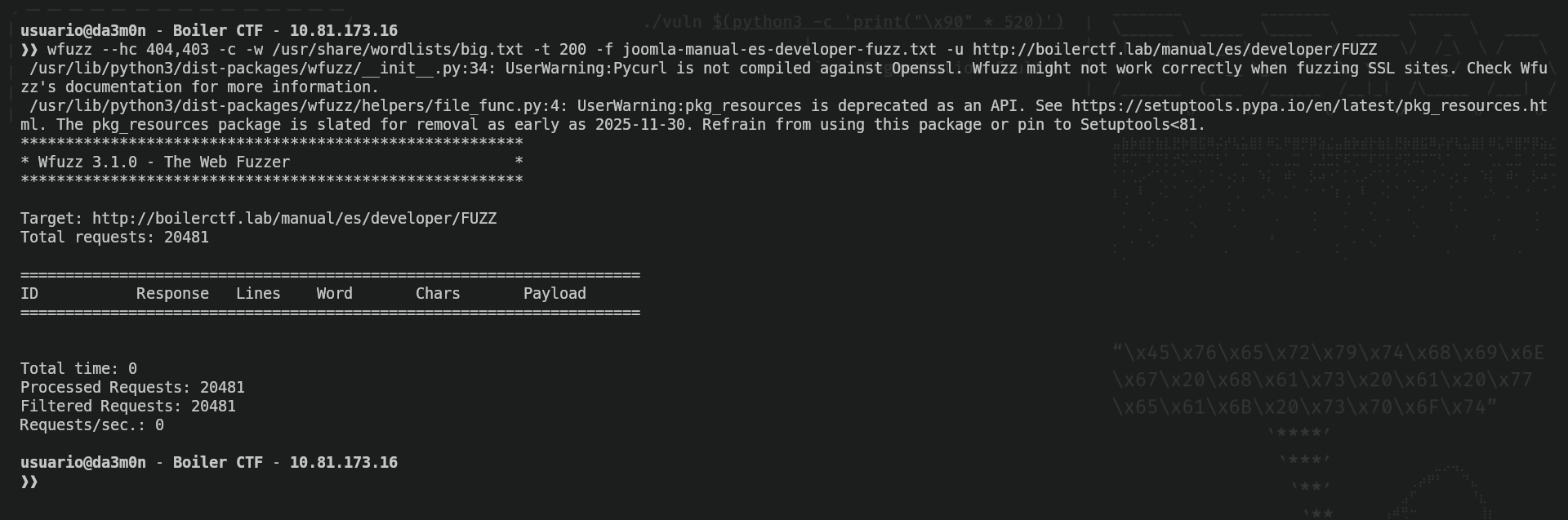Click the hex-encoded quote in the background

click(1327, 380)
